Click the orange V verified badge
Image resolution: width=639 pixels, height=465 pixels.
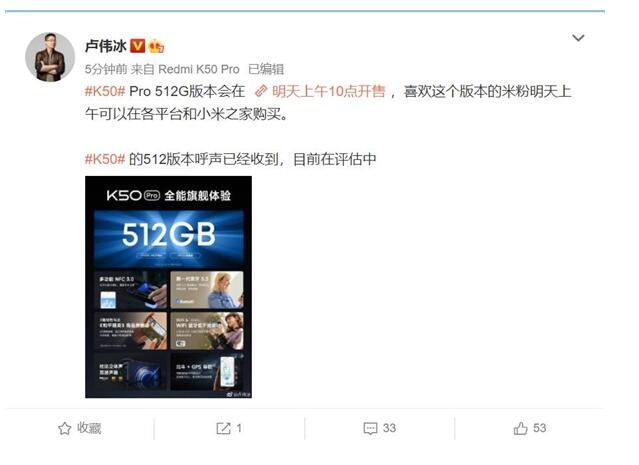click(x=137, y=46)
